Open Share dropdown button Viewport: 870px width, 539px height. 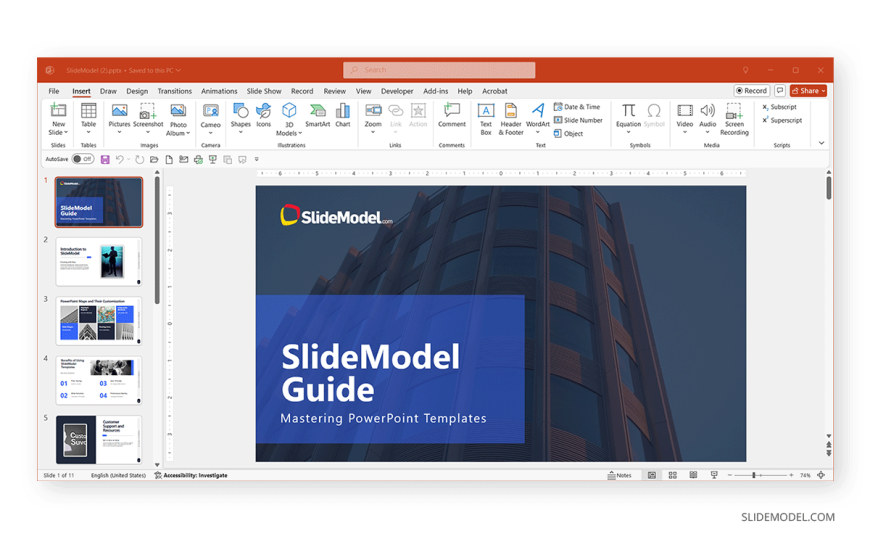[808, 90]
